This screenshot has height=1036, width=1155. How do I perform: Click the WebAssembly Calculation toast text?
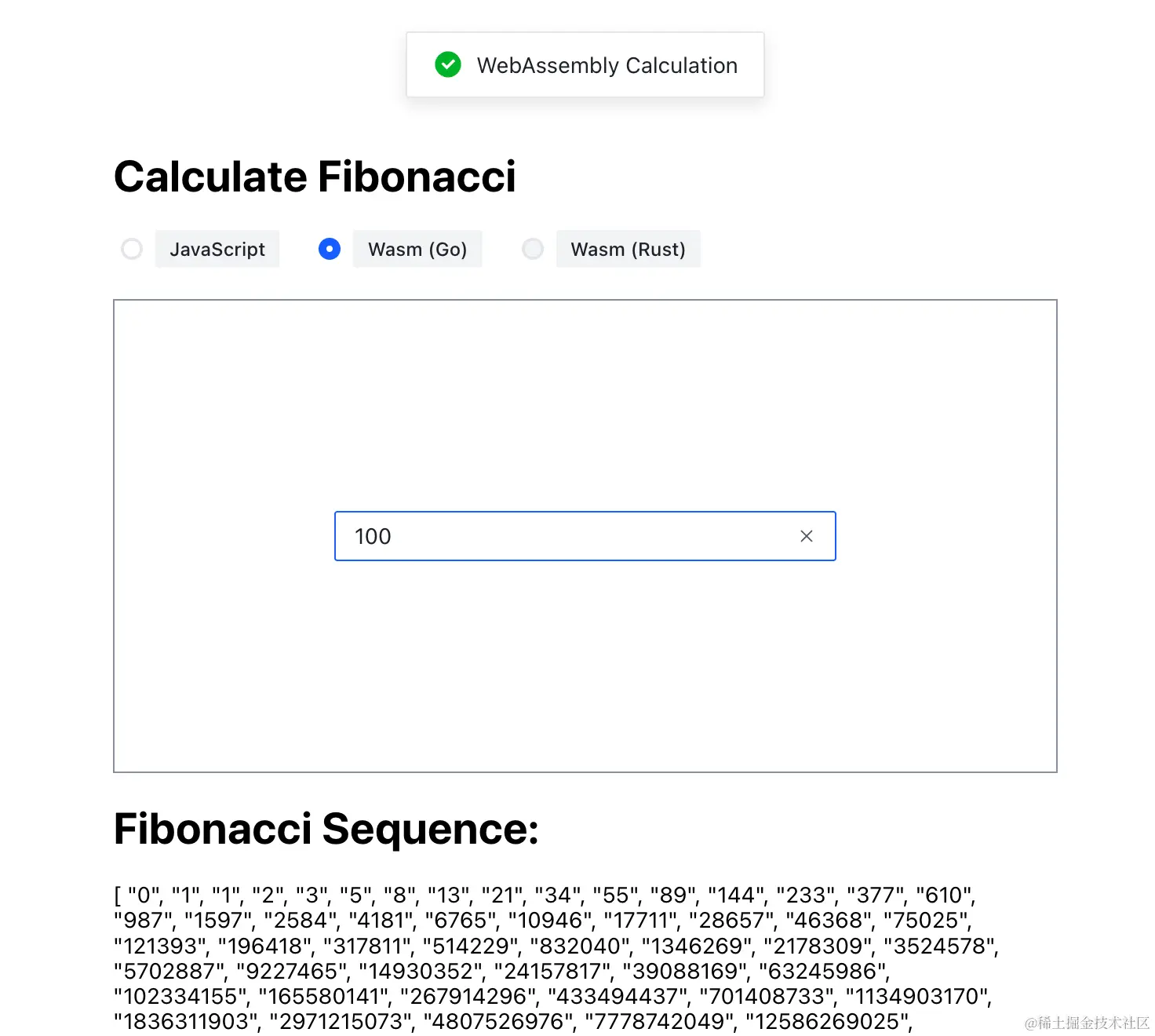point(607,66)
